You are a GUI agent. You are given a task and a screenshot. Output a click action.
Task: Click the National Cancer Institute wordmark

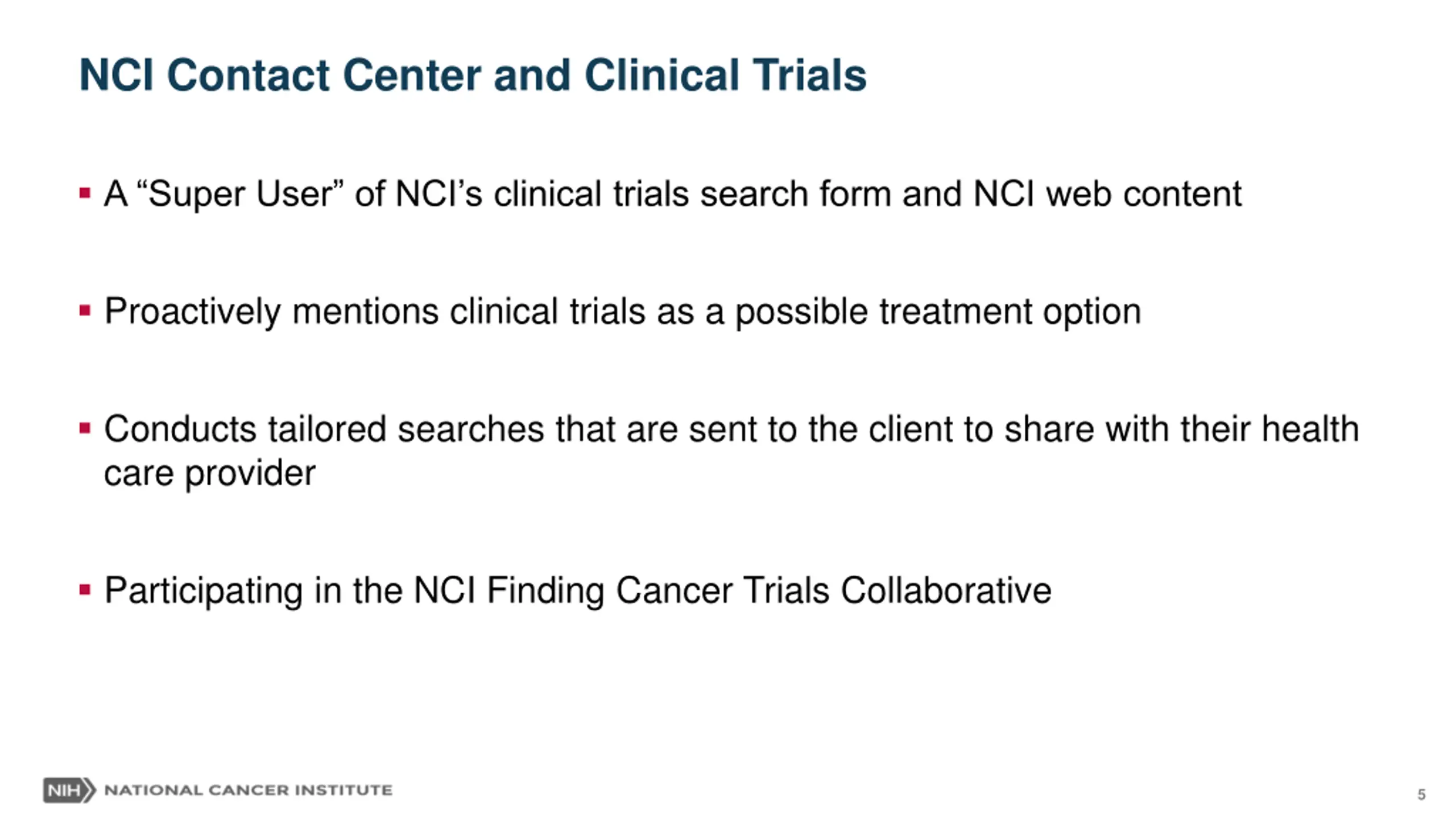click(249, 790)
